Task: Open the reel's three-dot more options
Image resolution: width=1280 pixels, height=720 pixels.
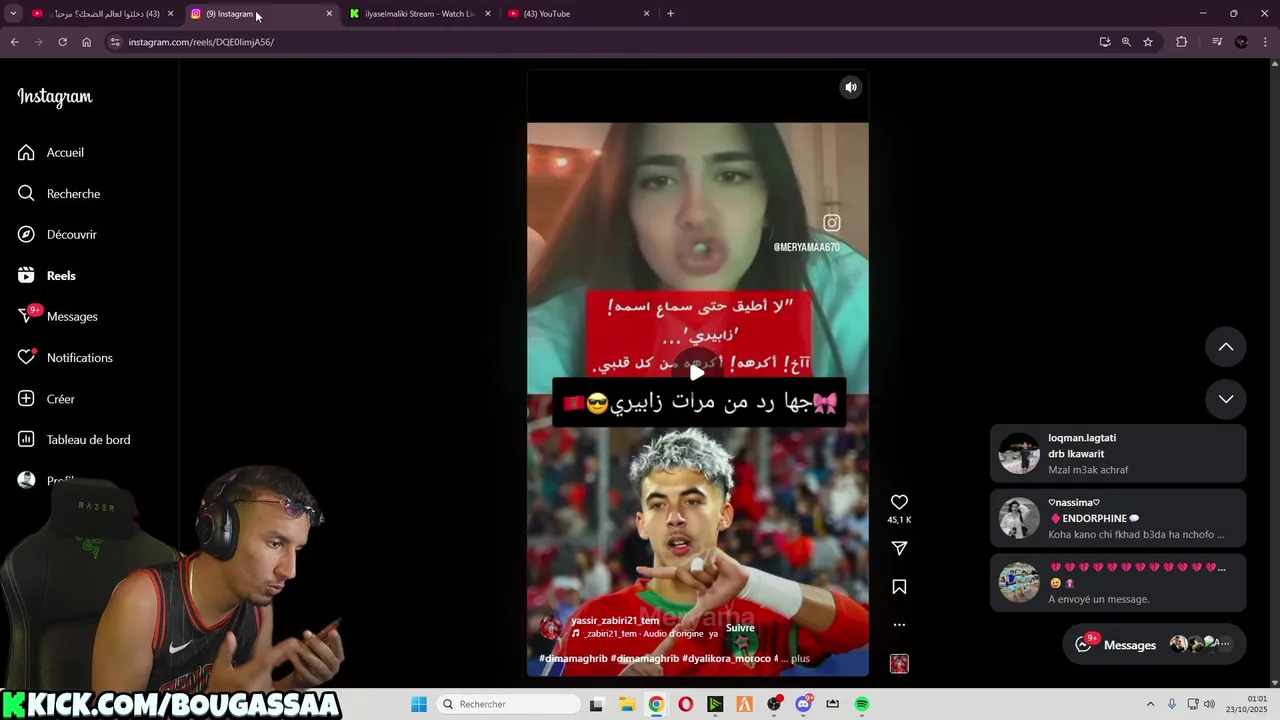Action: click(x=899, y=625)
